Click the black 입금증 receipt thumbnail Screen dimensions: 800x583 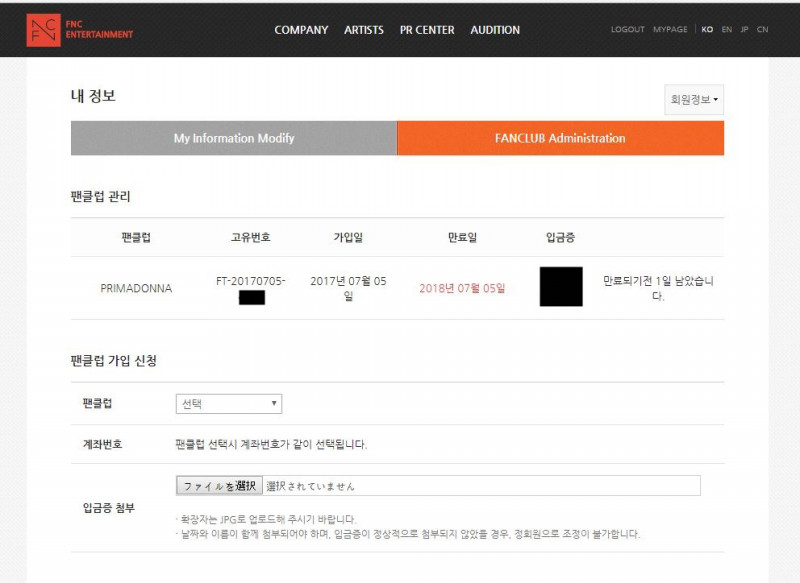click(x=561, y=287)
